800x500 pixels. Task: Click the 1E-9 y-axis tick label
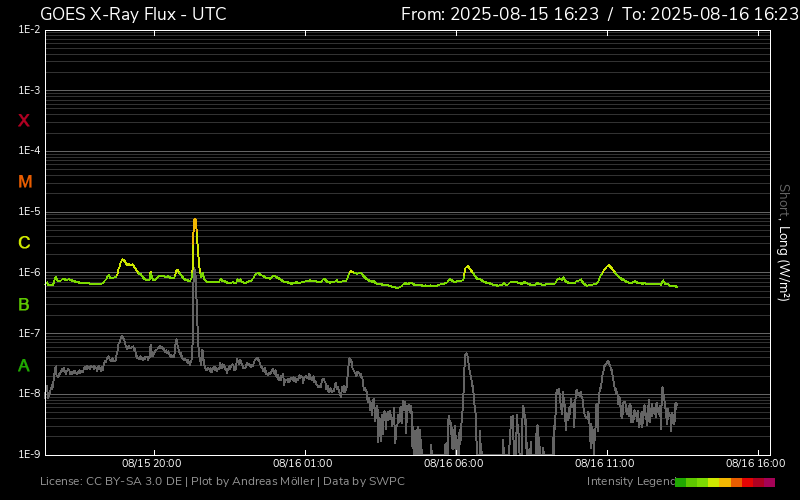[29, 454]
